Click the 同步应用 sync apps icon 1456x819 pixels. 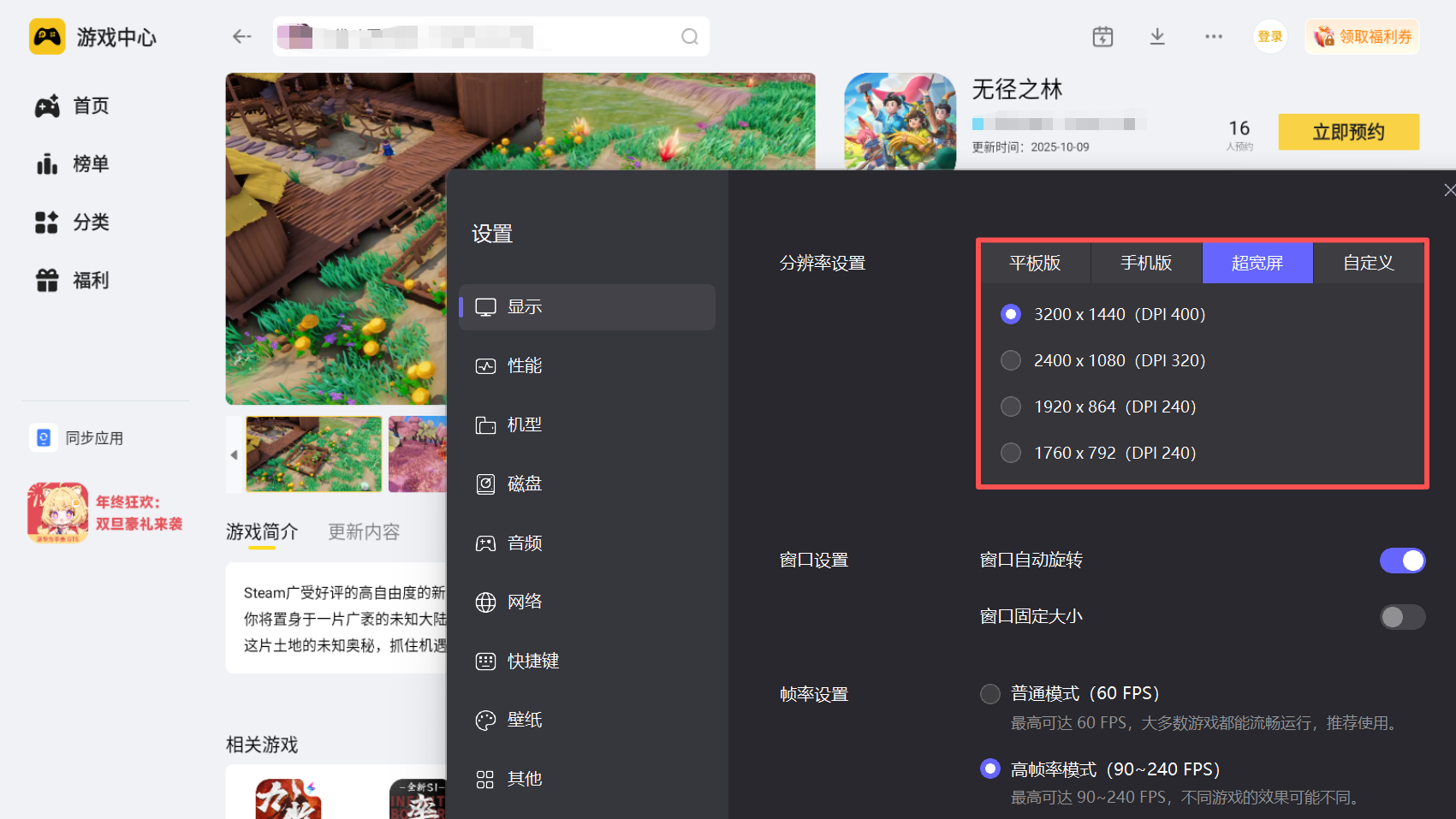pyautogui.click(x=44, y=437)
